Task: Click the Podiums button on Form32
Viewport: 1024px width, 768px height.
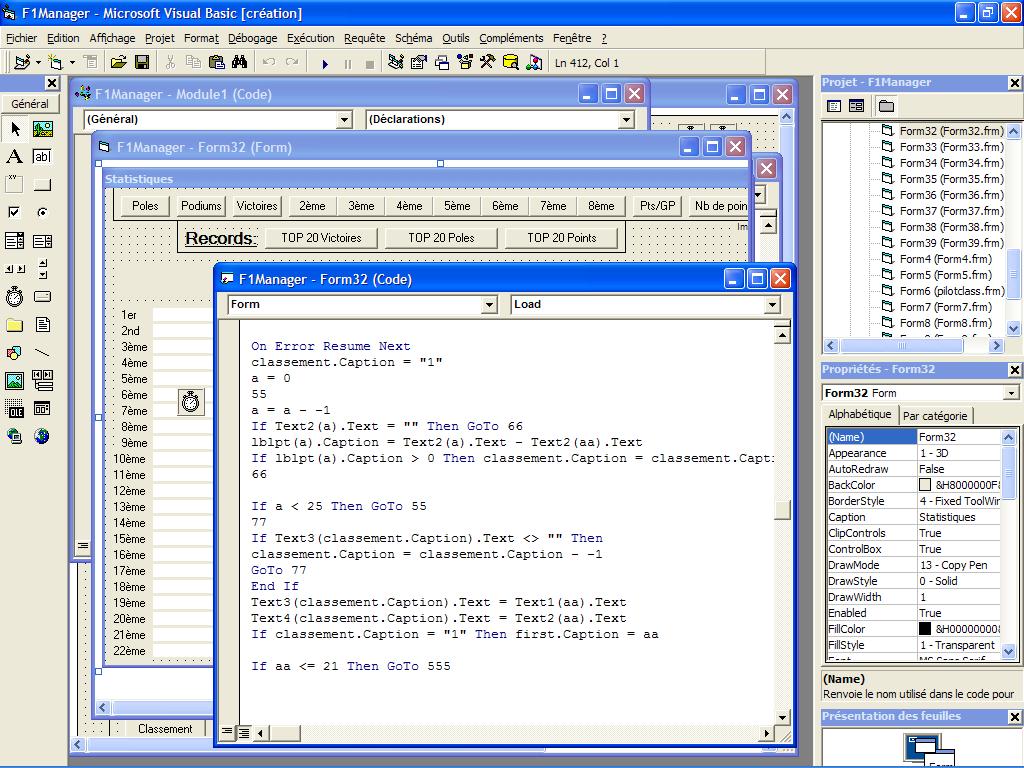Action: [x=201, y=206]
